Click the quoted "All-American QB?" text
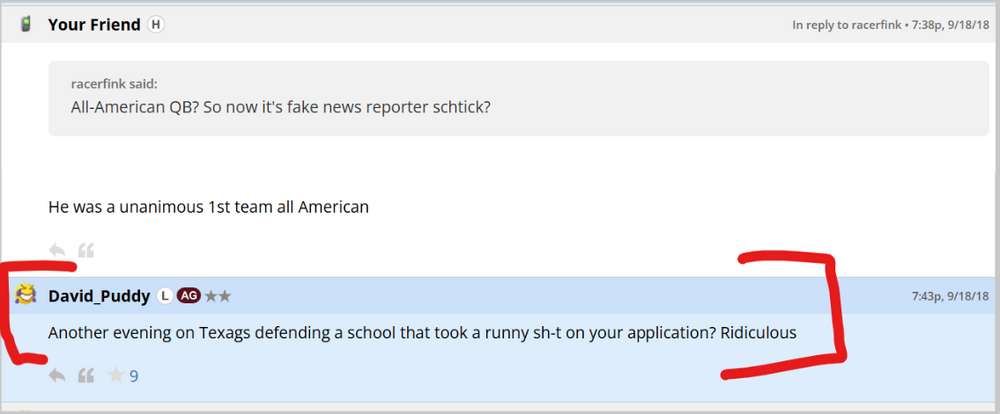The width and height of the screenshot is (1000, 414). point(280,106)
